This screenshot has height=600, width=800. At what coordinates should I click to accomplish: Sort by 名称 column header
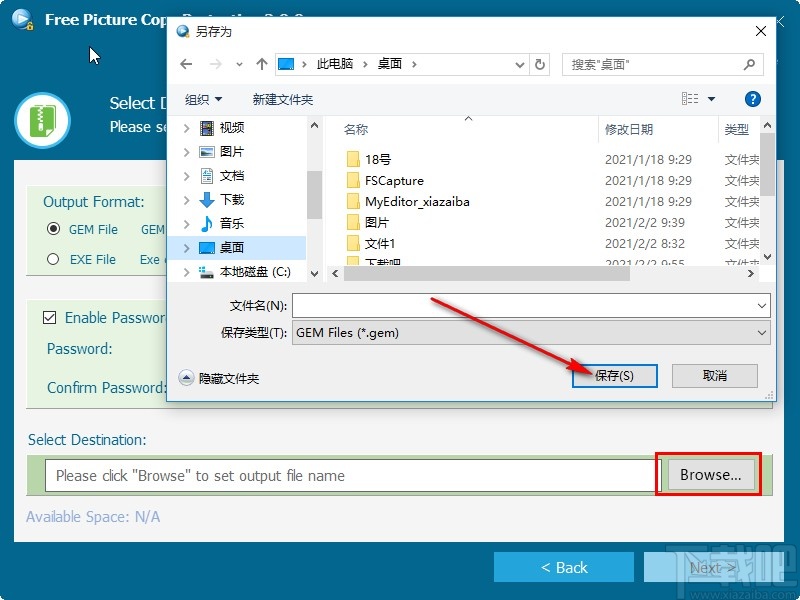tap(356, 130)
